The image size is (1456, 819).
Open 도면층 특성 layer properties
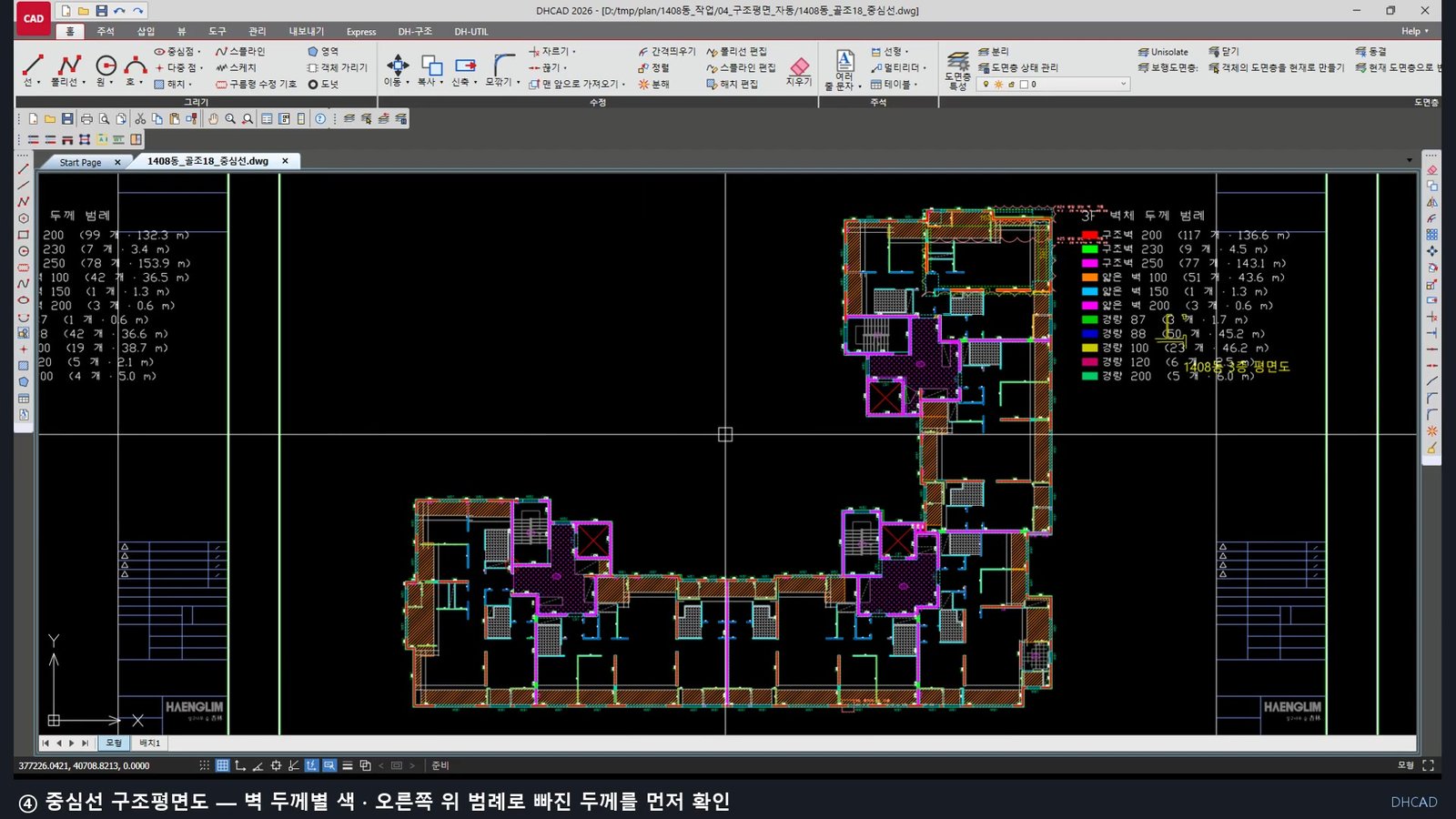coord(957,70)
